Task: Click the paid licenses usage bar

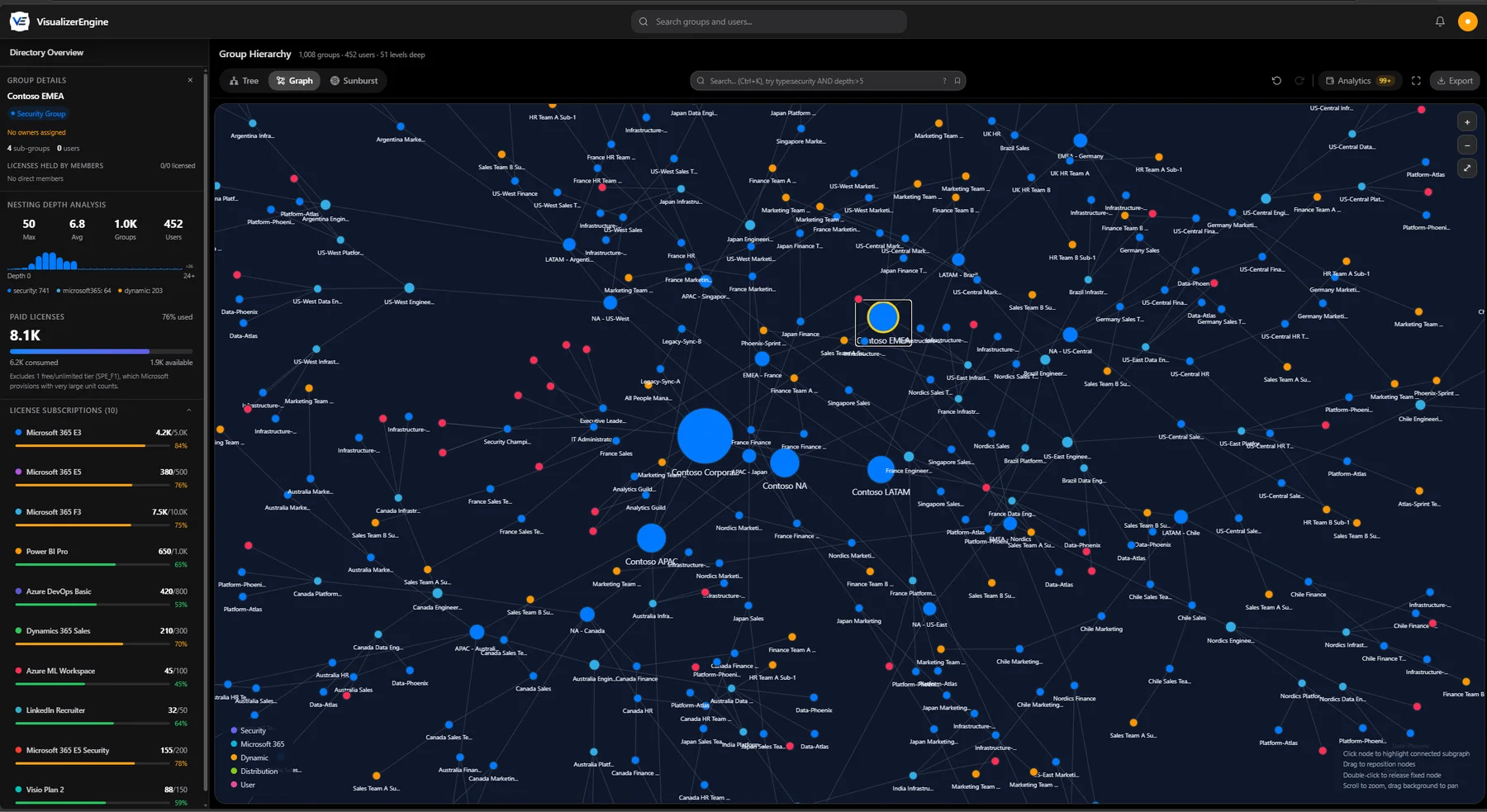Action: [x=101, y=352]
